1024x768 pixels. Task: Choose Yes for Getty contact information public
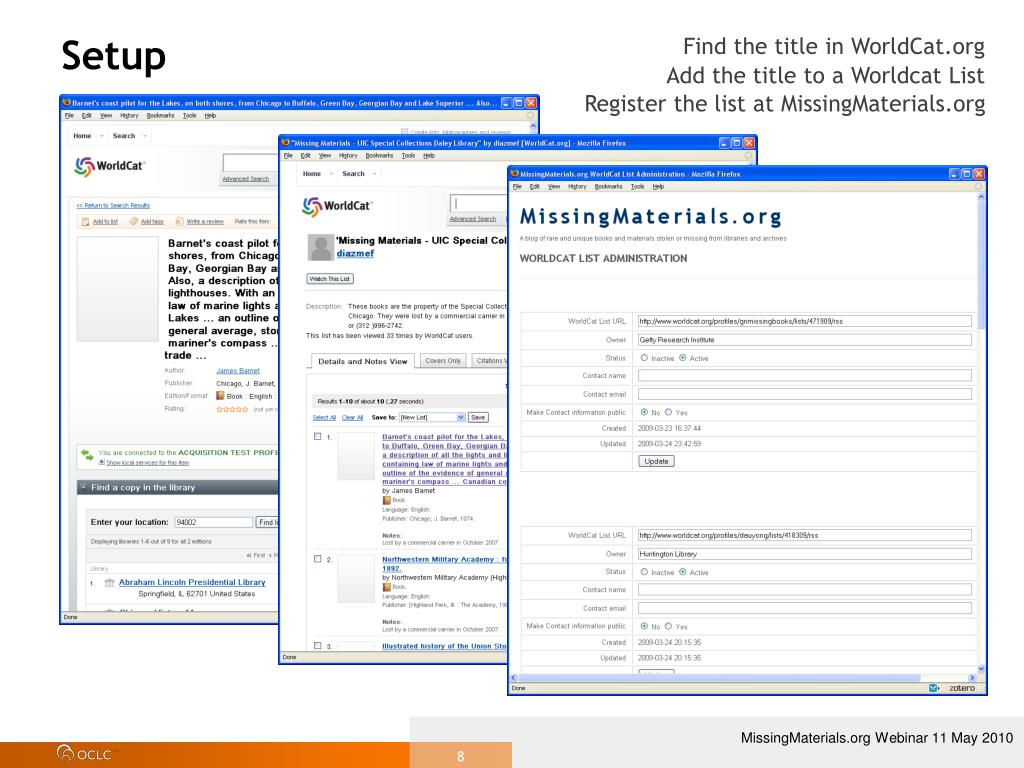[x=668, y=412]
